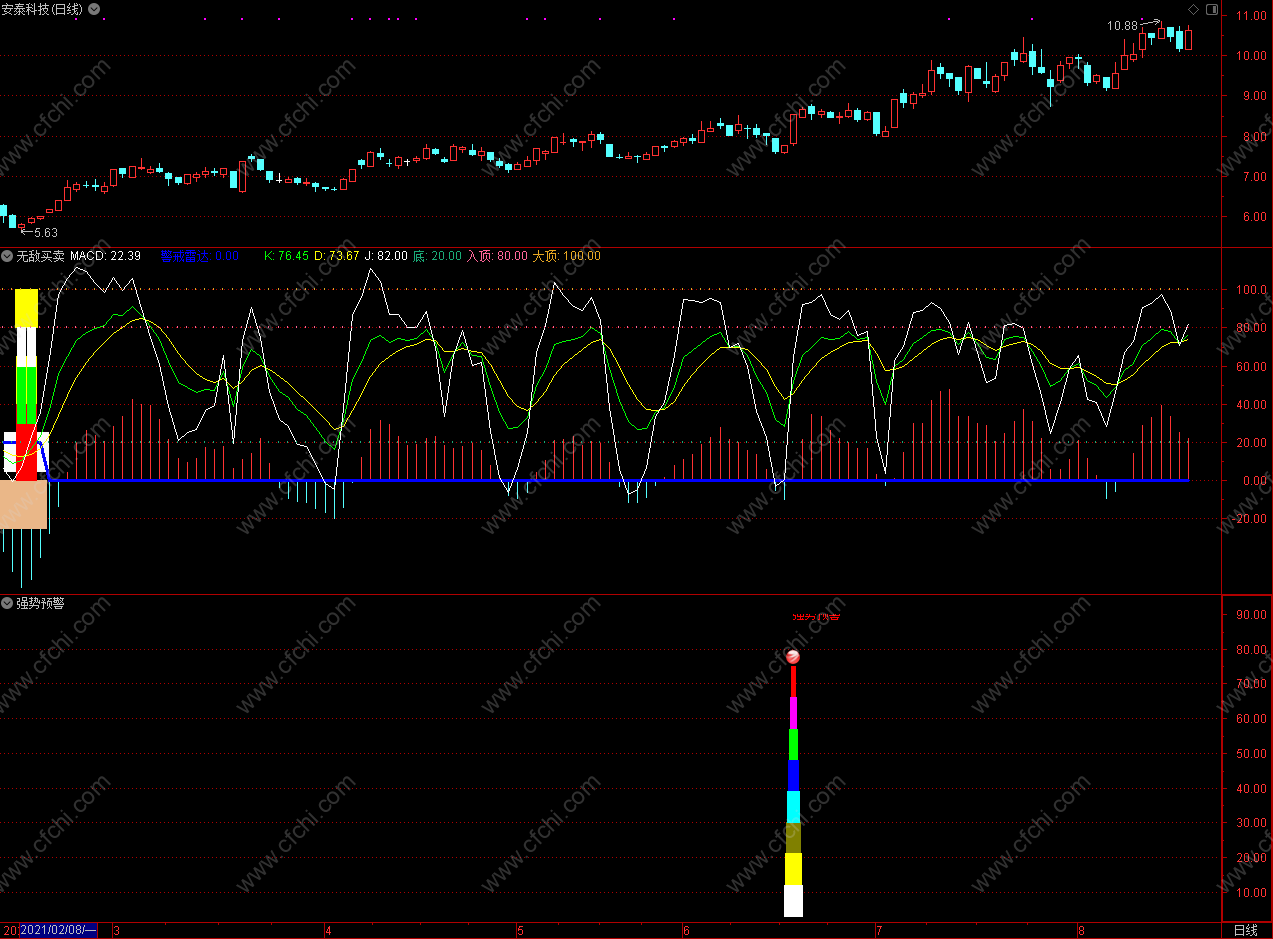
Task: Click the yellow segment of the signal column
Action: (x=793, y=869)
